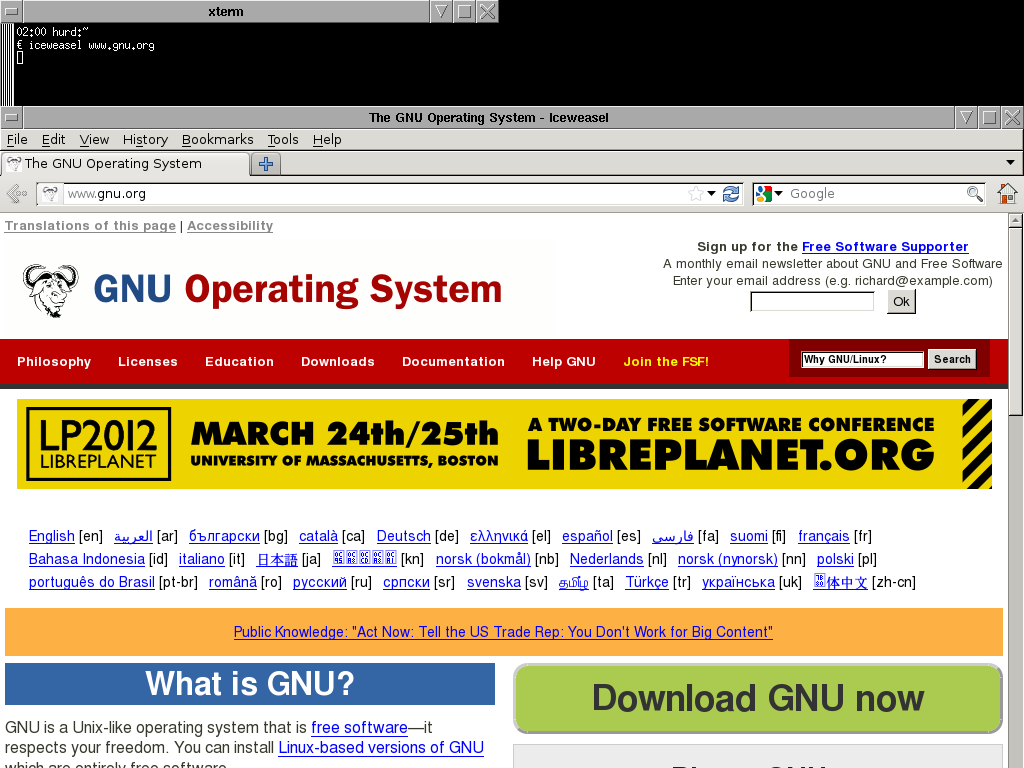Click the page's vertical scrollbar thumb
This screenshot has height=768, width=1024.
coord(1016,320)
